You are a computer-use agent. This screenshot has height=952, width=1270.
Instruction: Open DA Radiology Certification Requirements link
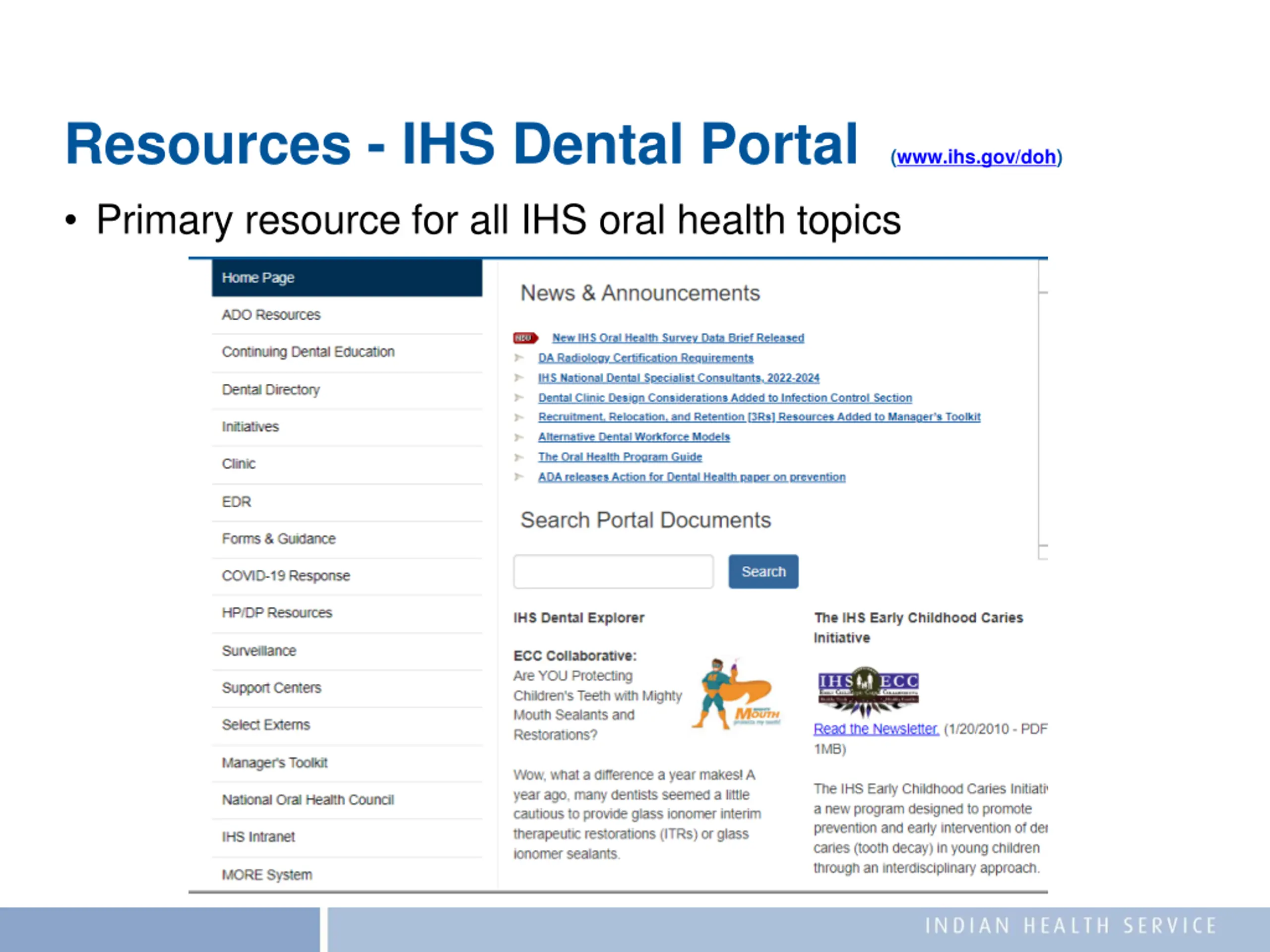[x=645, y=358]
